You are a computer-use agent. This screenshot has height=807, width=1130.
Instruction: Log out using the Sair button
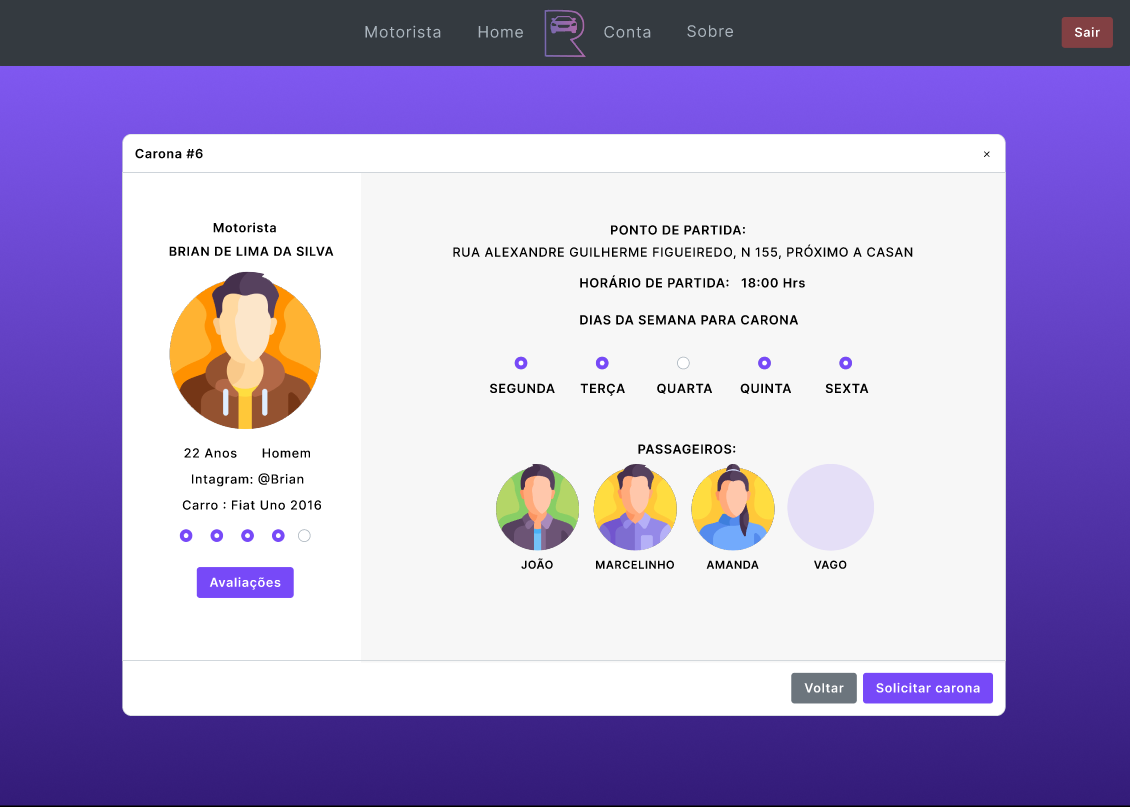[1087, 32]
